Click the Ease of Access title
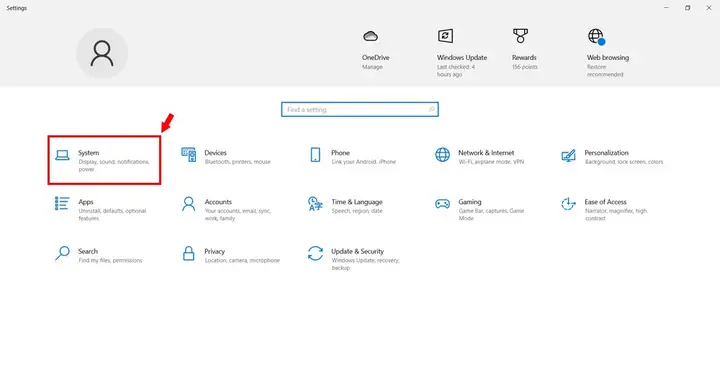 [605, 202]
